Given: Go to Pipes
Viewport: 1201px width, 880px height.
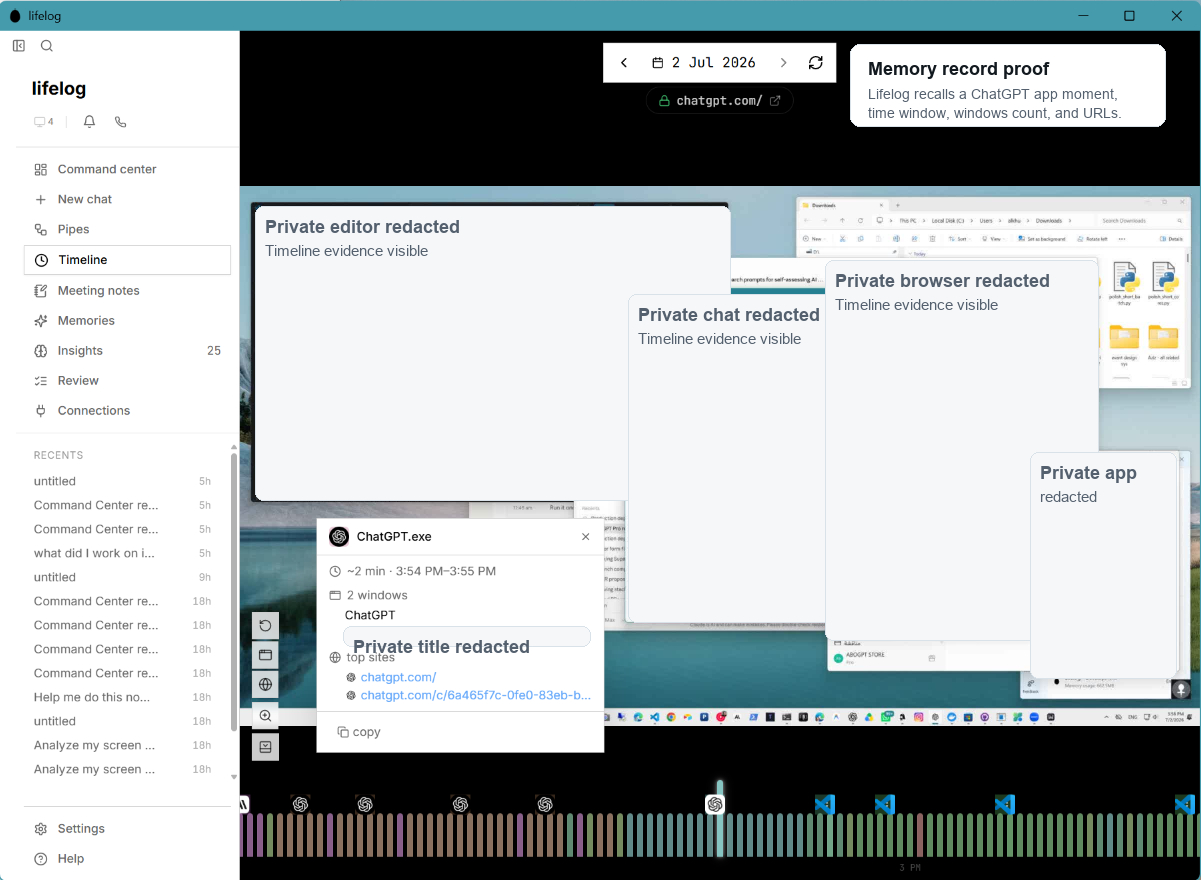Looking at the screenshot, I should click(x=127, y=229).
